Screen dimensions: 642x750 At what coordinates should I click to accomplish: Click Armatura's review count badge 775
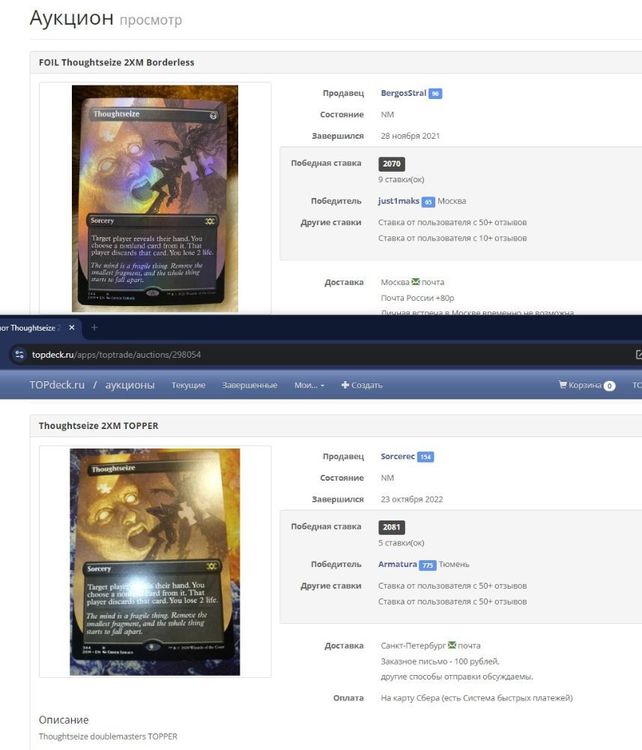pyautogui.click(x=427, y=565)
